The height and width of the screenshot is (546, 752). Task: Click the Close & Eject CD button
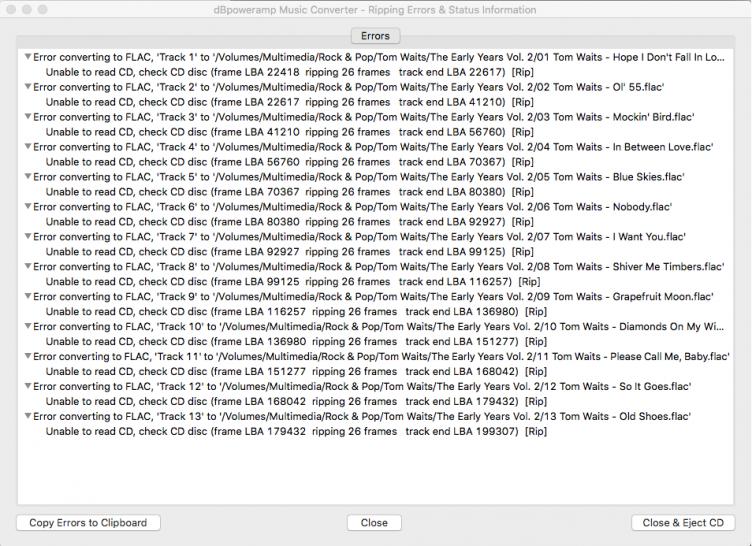pyautogui.click(x=683, y=522)
